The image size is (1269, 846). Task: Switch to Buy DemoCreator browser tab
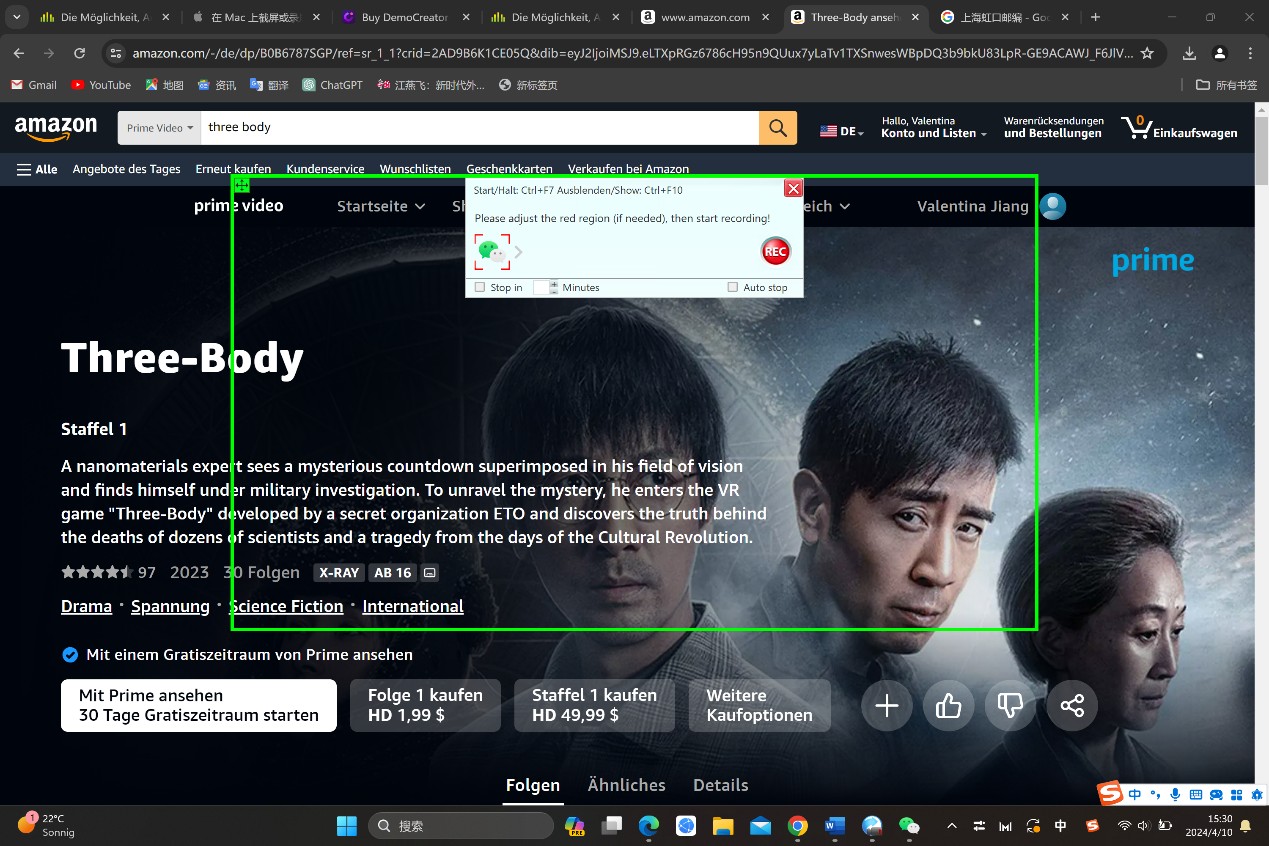405,17
